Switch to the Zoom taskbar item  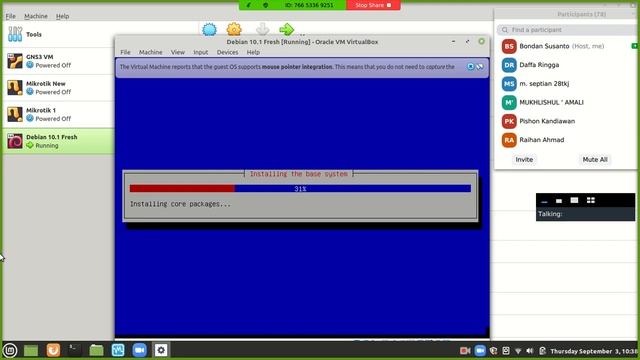pos(139,350)
